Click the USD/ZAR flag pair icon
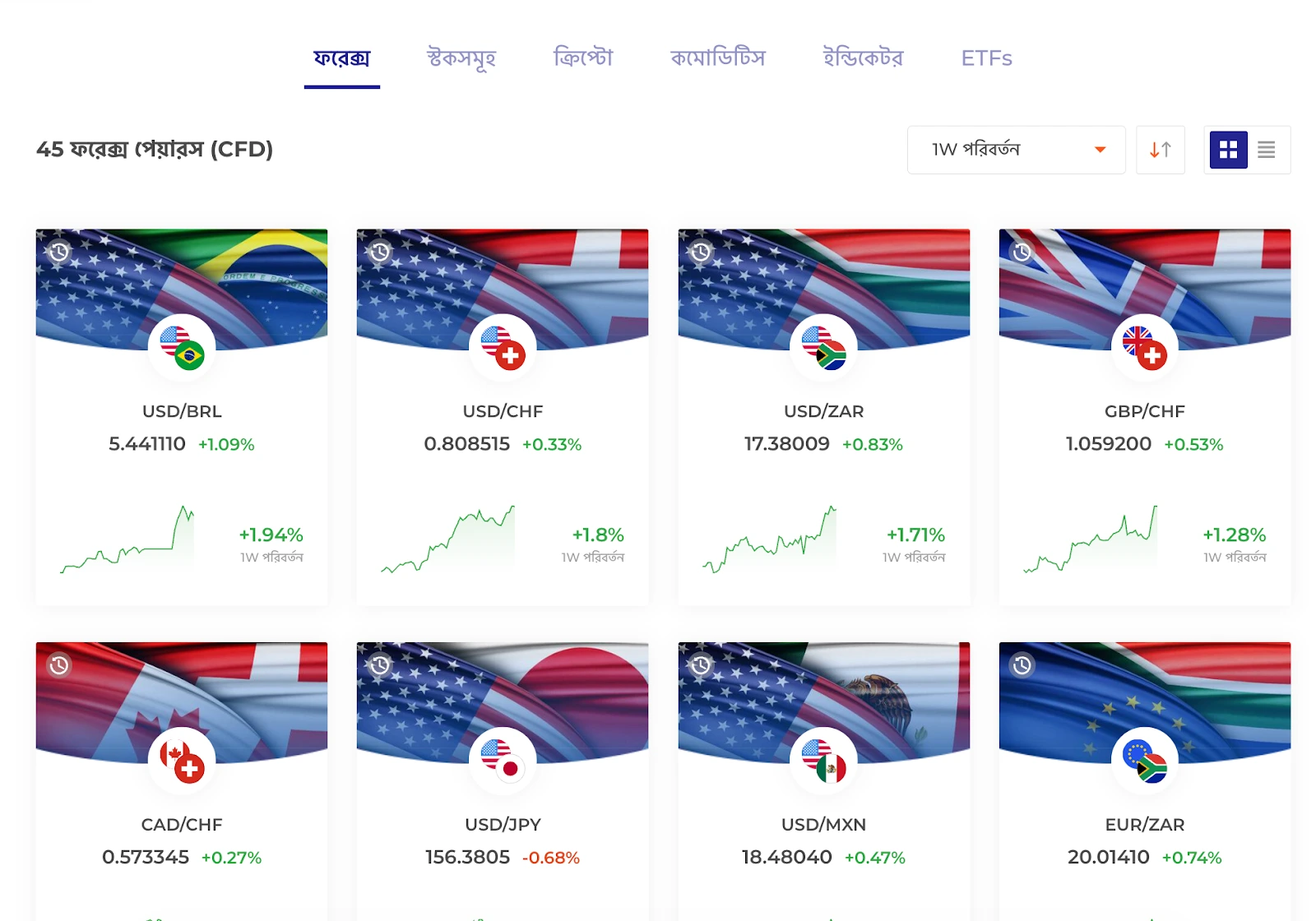This screenshot has width=1316, height=921. (x=823, y=348)
